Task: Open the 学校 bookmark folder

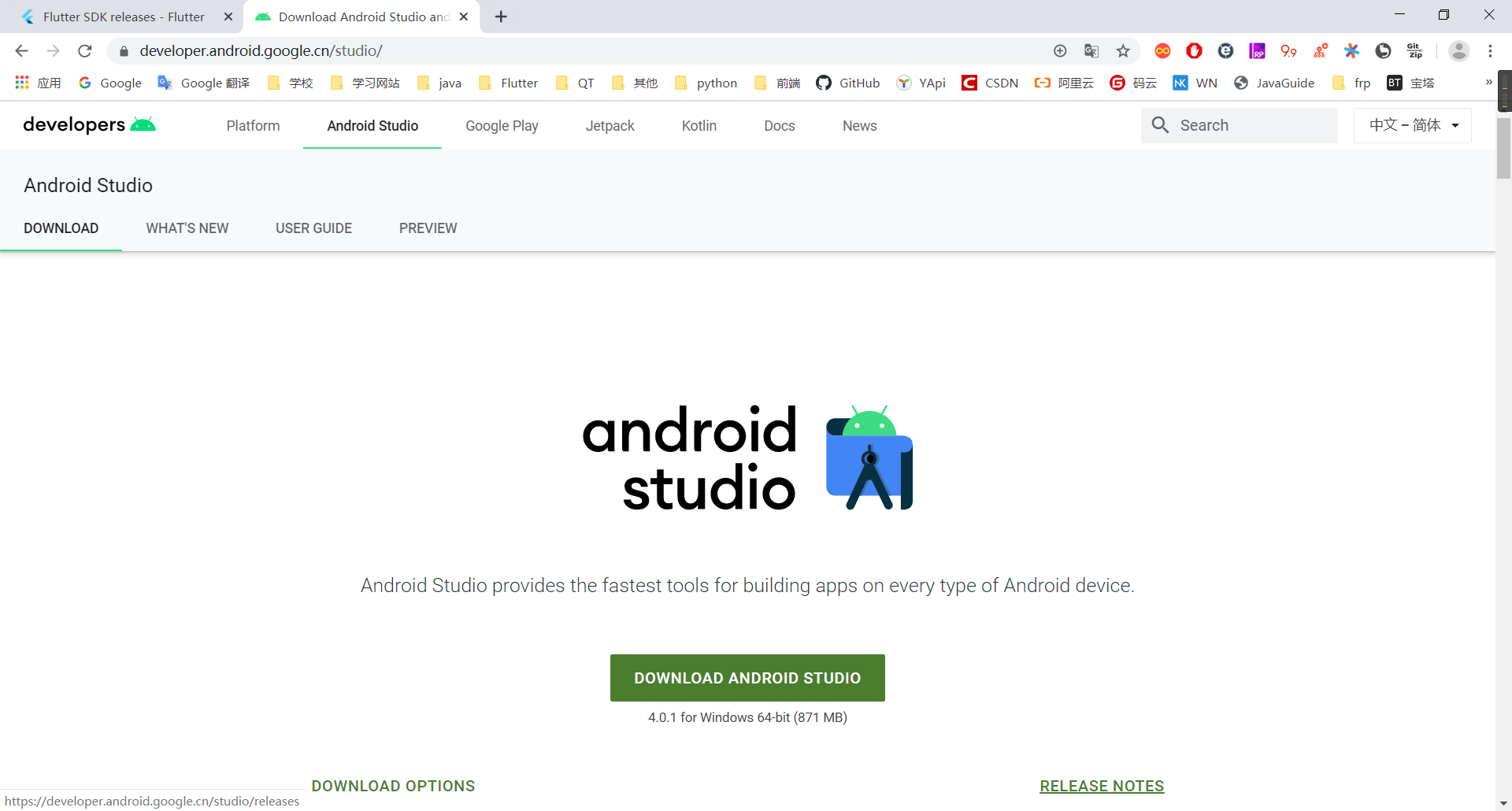Action: tap(291, 83)
